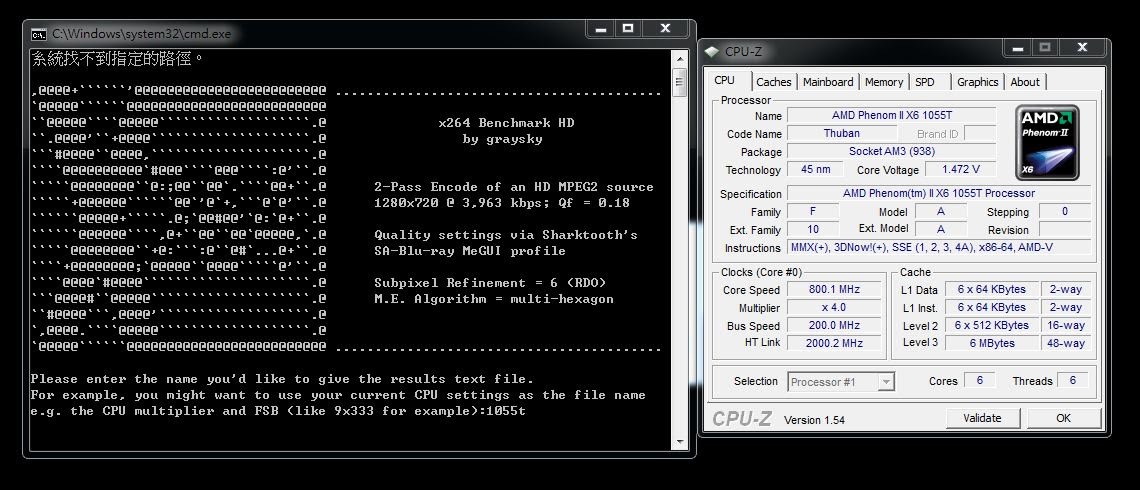Click the Name field AMD Phenom II X6 1055T
This screenshot has width=1140, height=490.
pyautogui.click(x=891, y=116)
